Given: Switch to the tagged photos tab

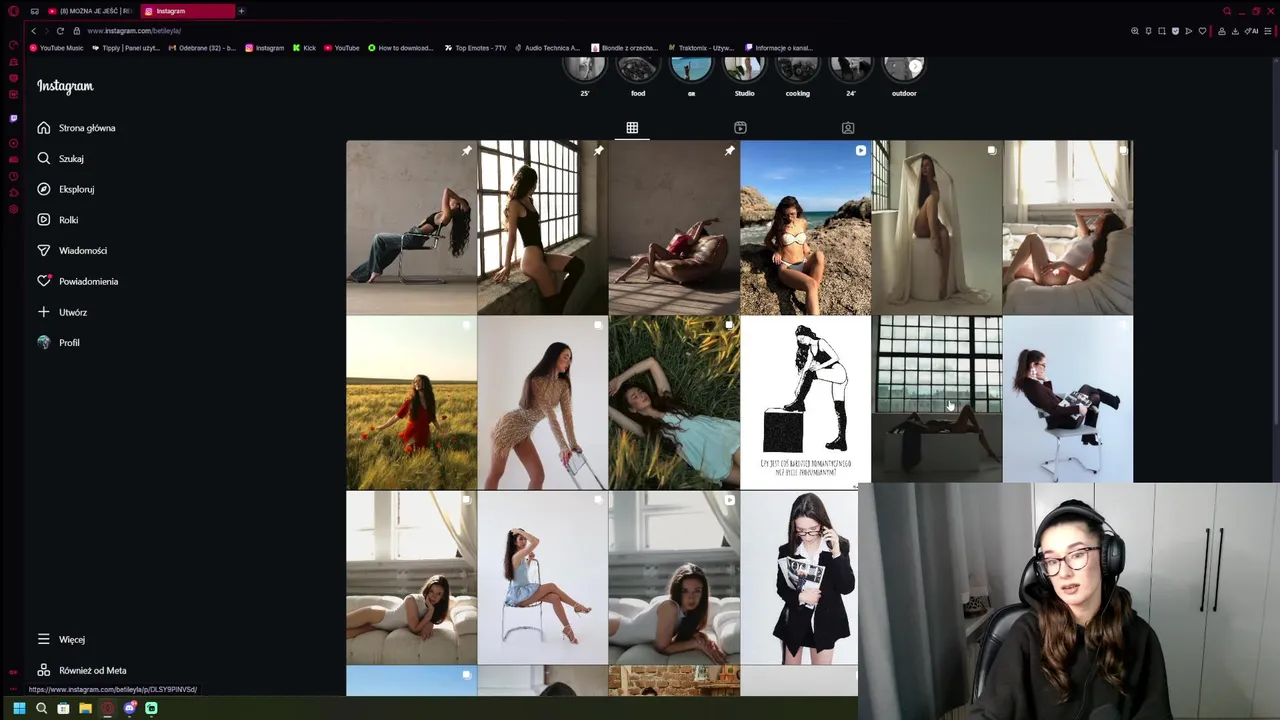Looking at the screenshot, I should coord(848,128).
